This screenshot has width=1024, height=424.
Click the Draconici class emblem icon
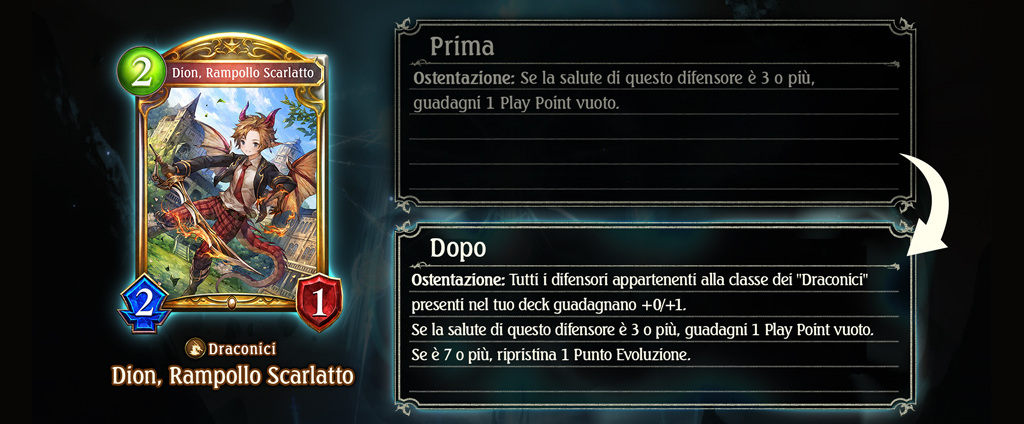pyautogui.click(x=195, y=348)
